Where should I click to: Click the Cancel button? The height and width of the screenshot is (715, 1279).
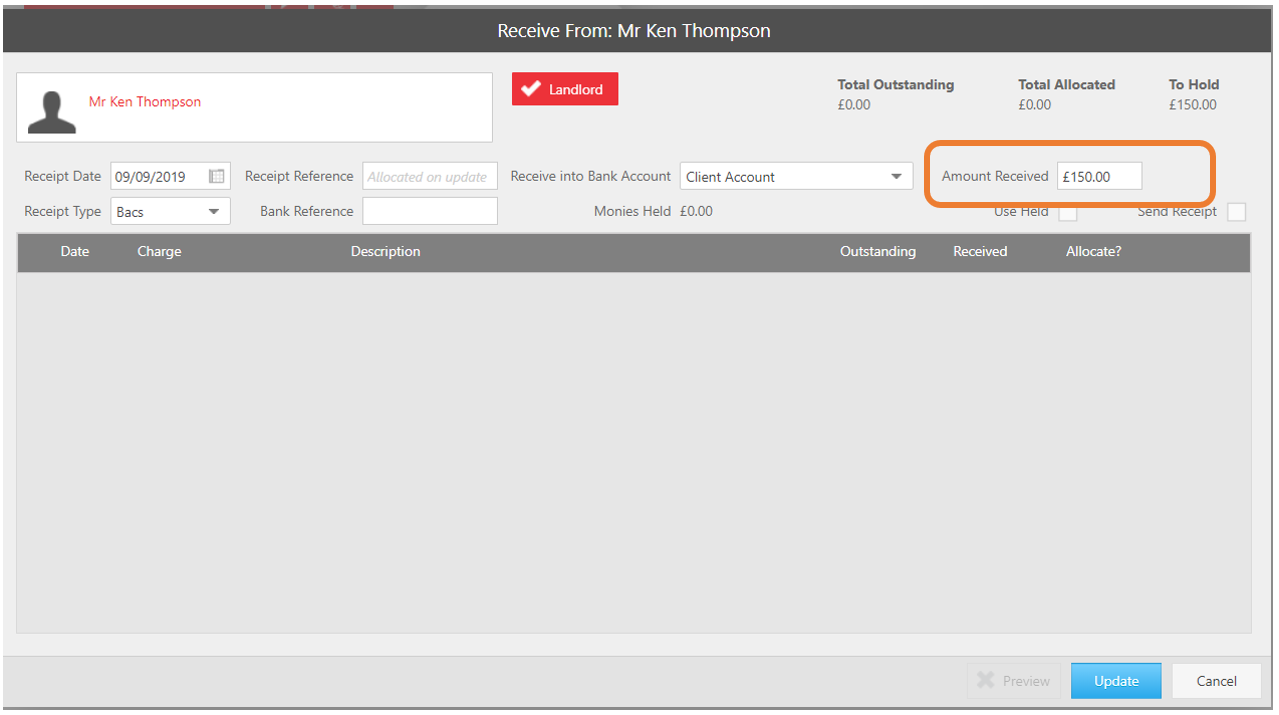(1217, 681)
